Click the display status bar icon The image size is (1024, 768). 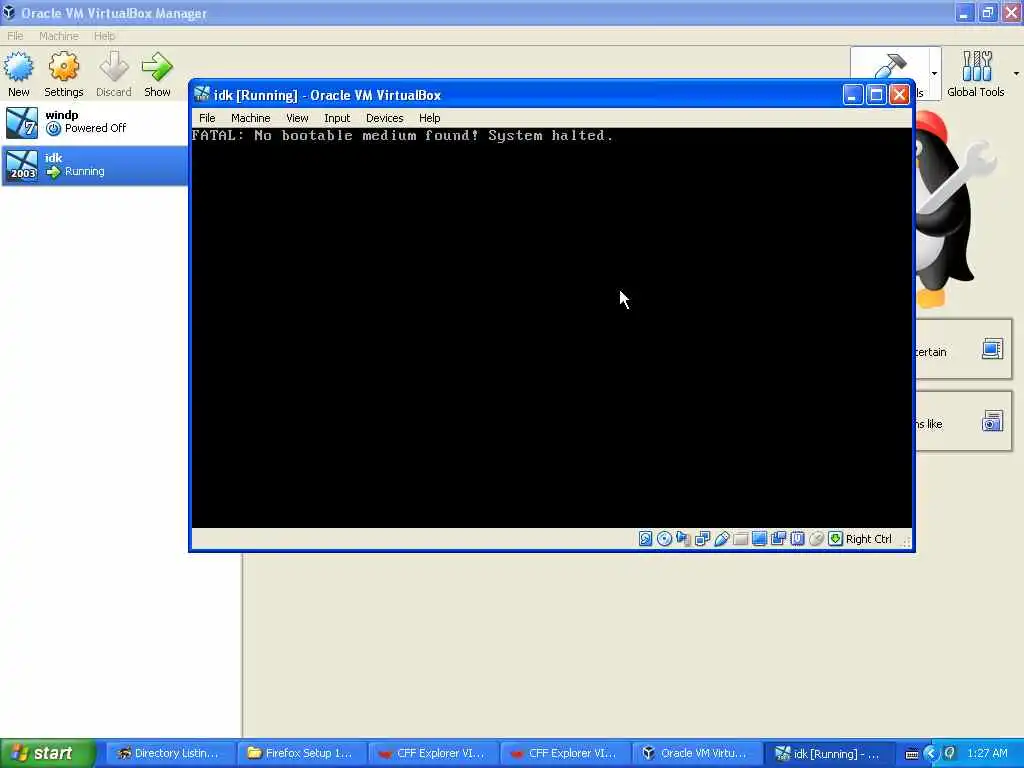(x=759, y=539)
